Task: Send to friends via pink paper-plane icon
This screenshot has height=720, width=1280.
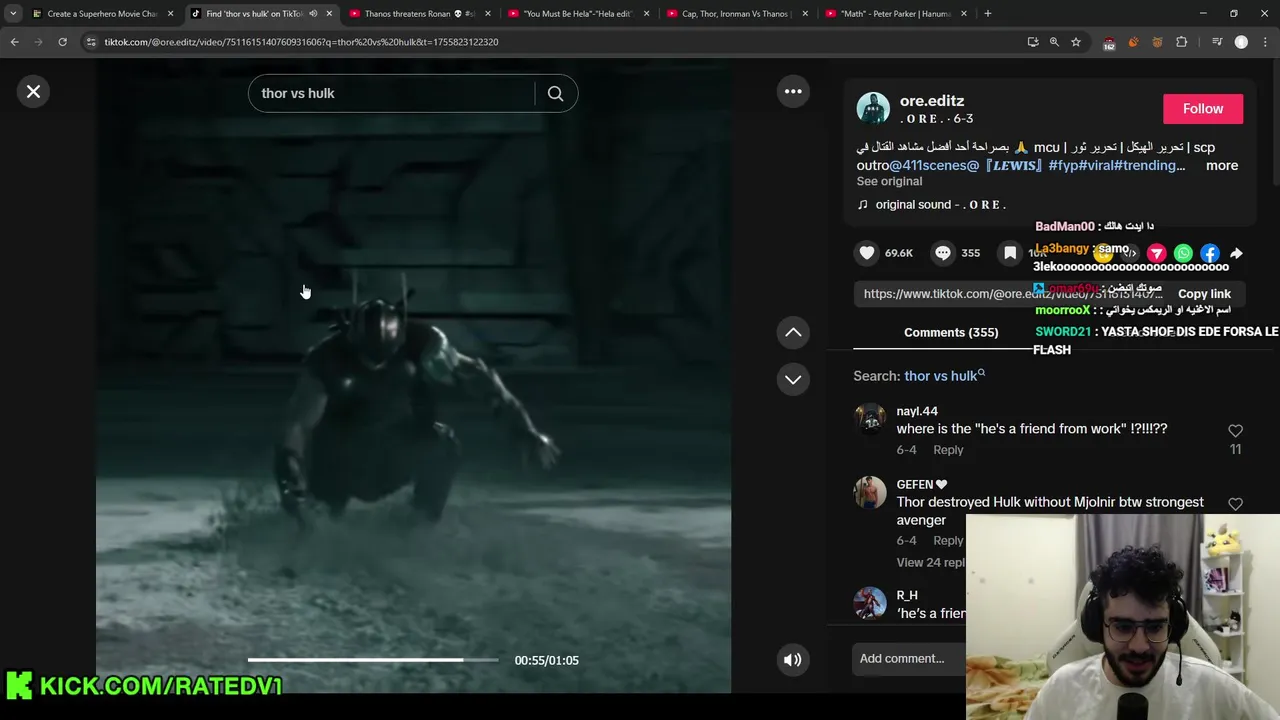Action: pyautogui.click(x=1156, y=254)
